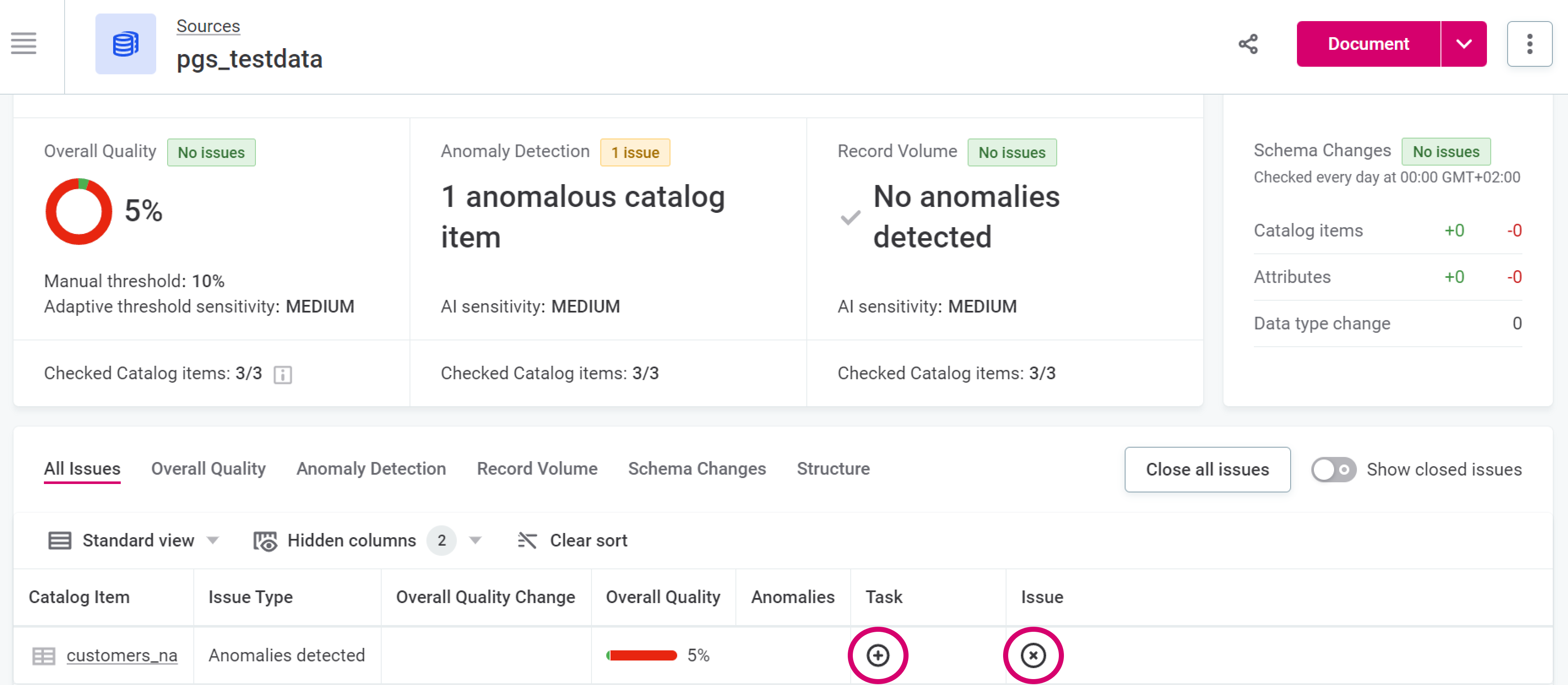Click Clear sort in the toolbar

572,541
